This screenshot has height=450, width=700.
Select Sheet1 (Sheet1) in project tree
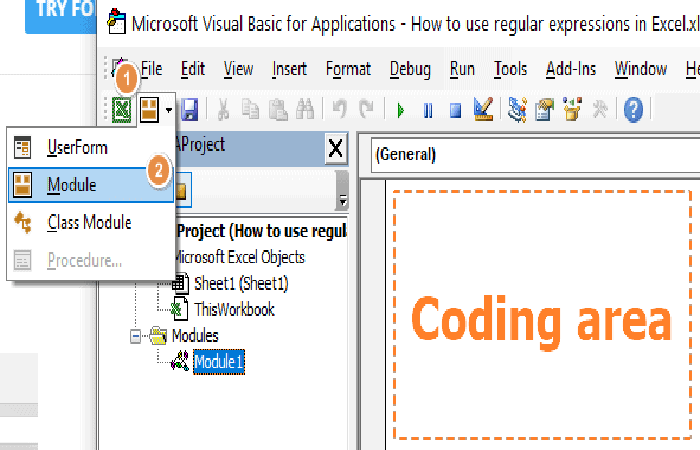click(241, 283)
